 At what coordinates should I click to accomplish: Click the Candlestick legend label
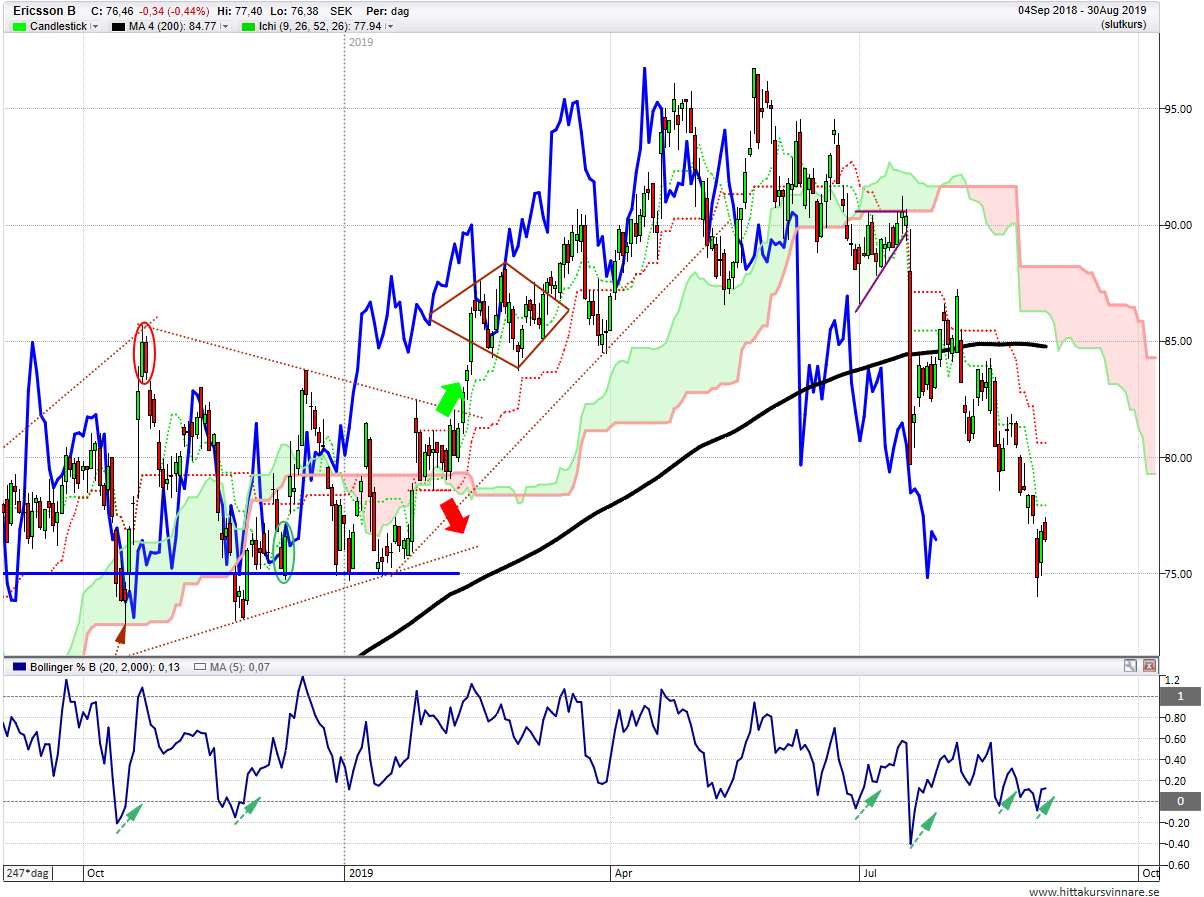(x=59, y=26)
